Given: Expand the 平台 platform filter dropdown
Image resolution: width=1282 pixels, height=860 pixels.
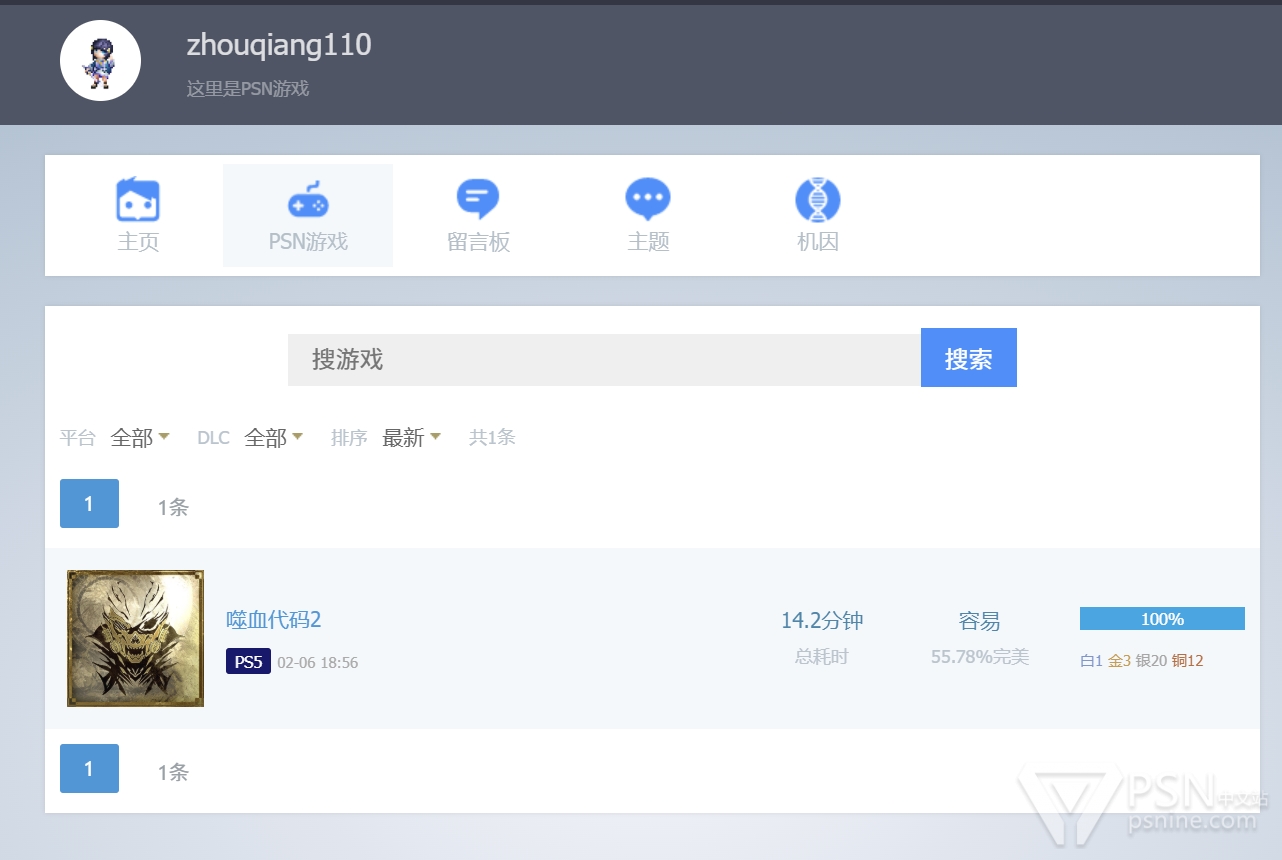Looking at the screenshot, I should point(140,438).
